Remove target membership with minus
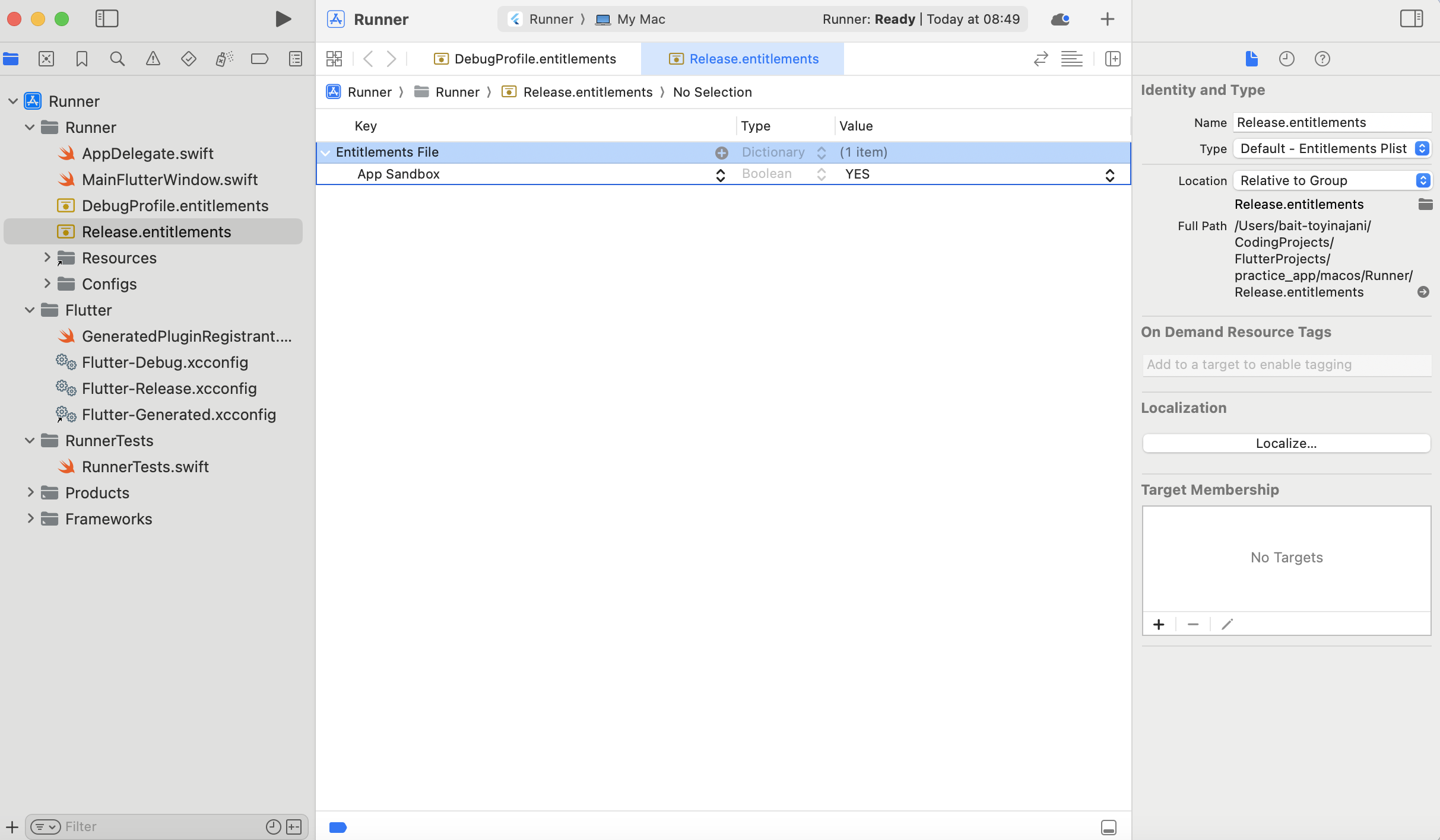1440x840 pixels. (1193, 624)
